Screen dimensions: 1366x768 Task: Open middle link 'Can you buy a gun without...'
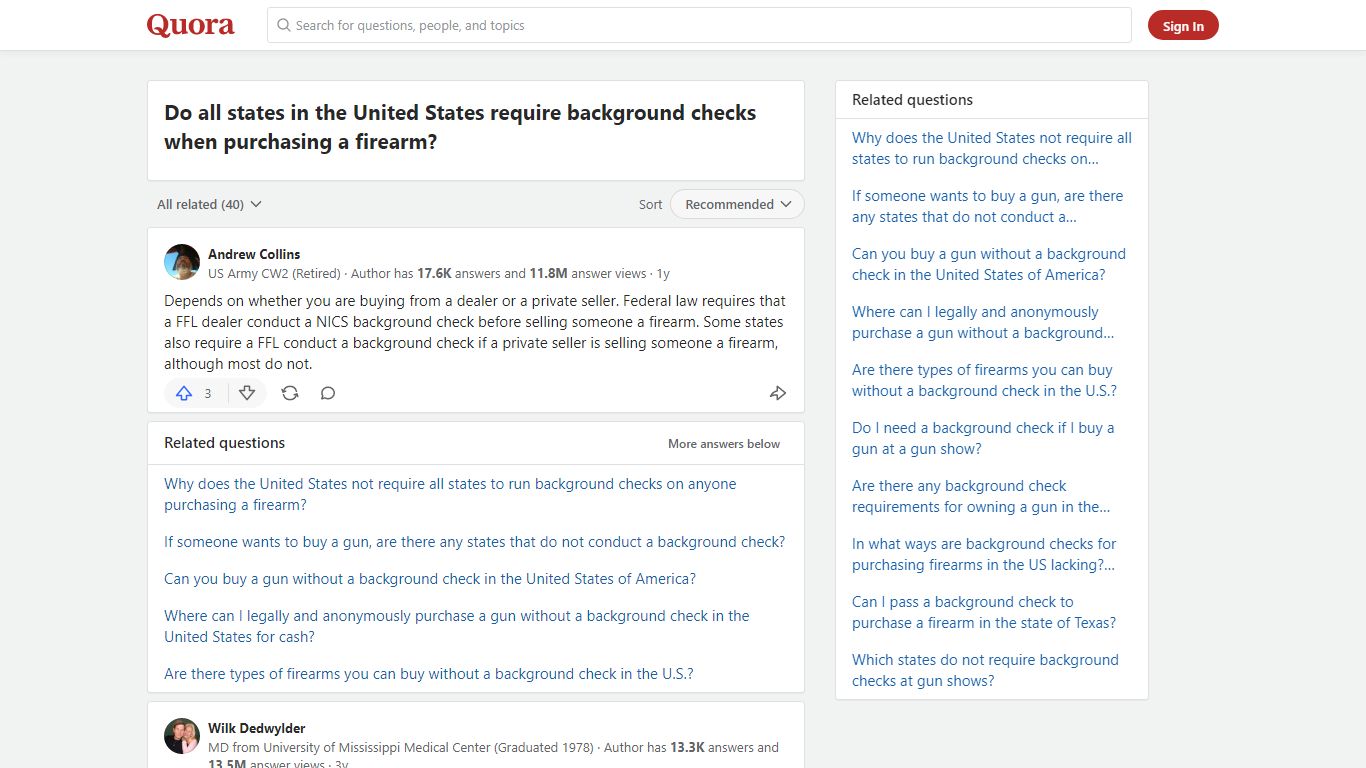pos(430,579)
